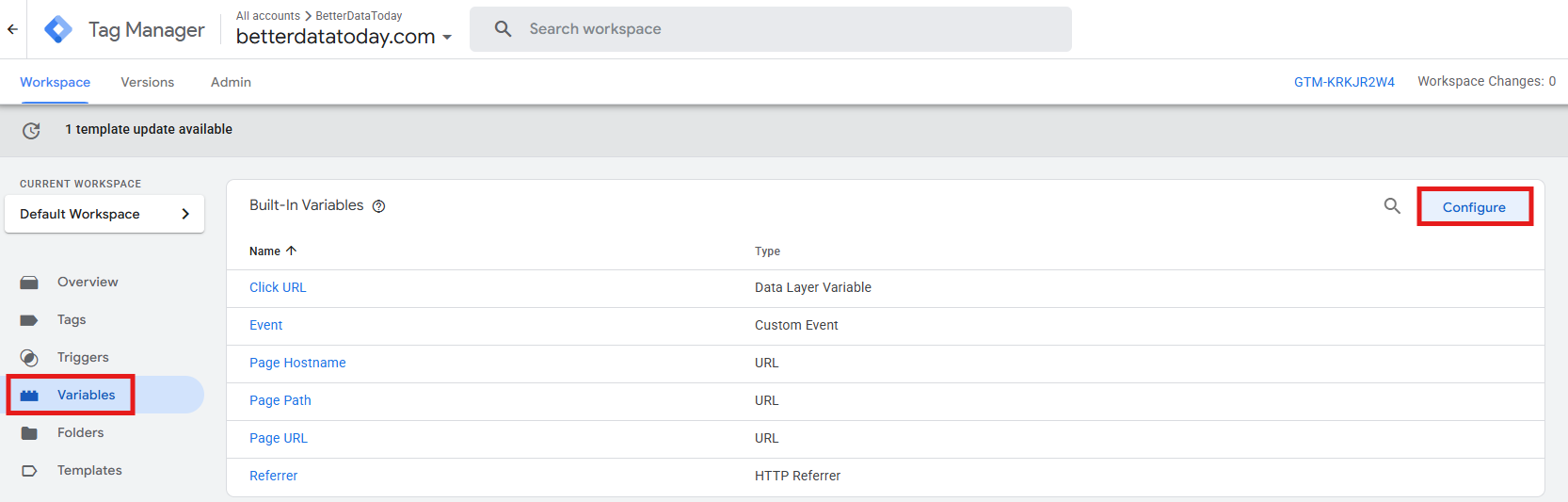Click the Type column header
1568x502 pixels.
767,251
